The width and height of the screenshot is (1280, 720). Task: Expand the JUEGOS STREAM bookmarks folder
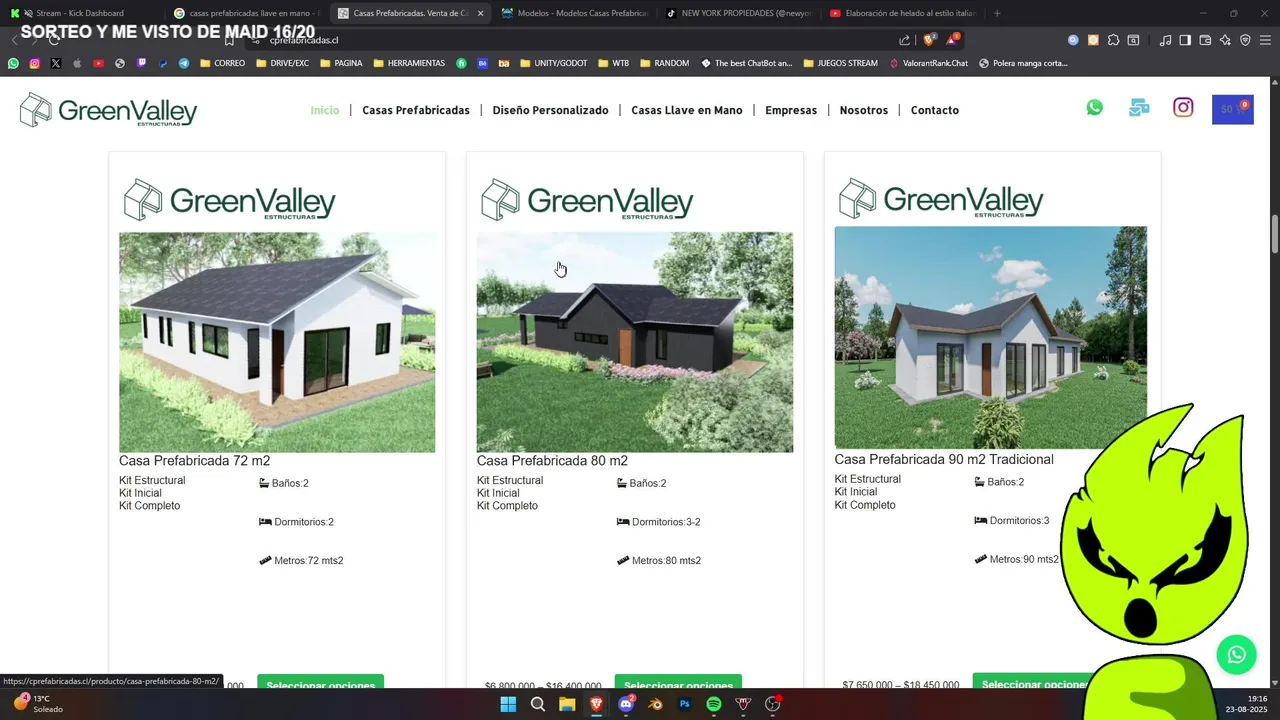coord(841,63)
